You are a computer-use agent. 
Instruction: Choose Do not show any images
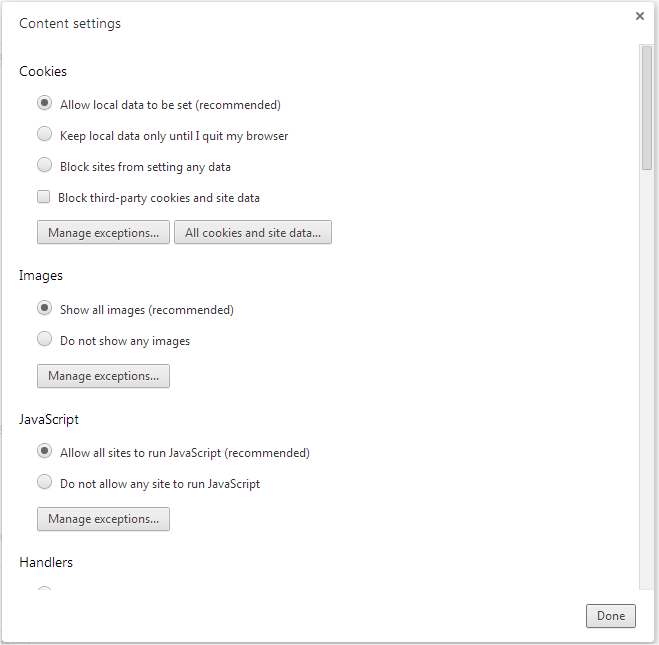(44, 339)
